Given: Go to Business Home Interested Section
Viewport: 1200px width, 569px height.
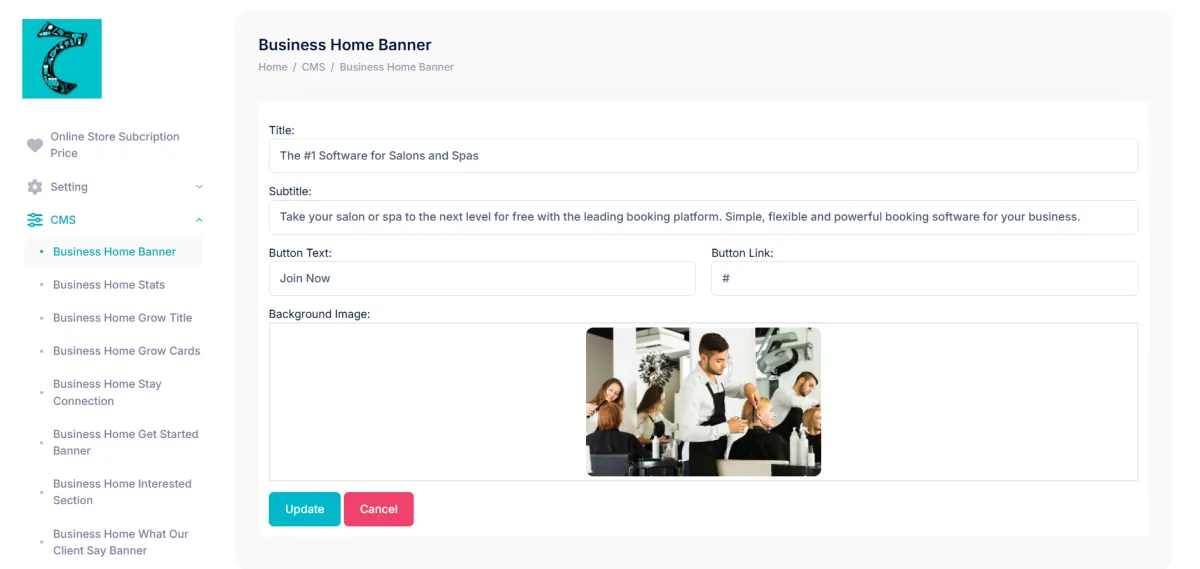Looking at the screenshot, I should 122,492.
